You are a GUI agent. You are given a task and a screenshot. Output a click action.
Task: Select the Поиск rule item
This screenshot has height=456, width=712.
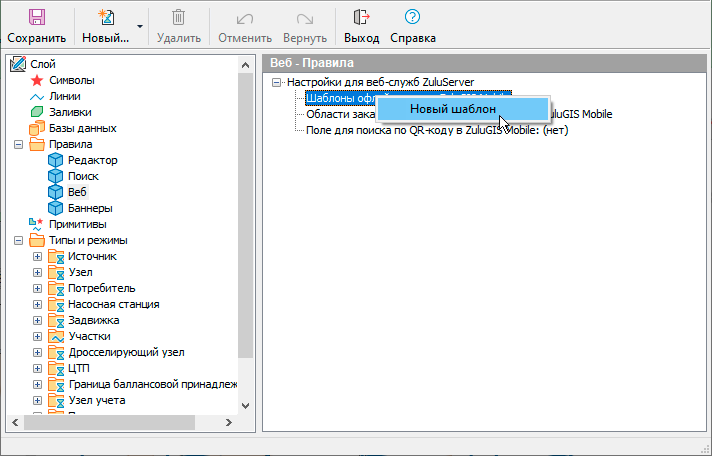(83, 176)
